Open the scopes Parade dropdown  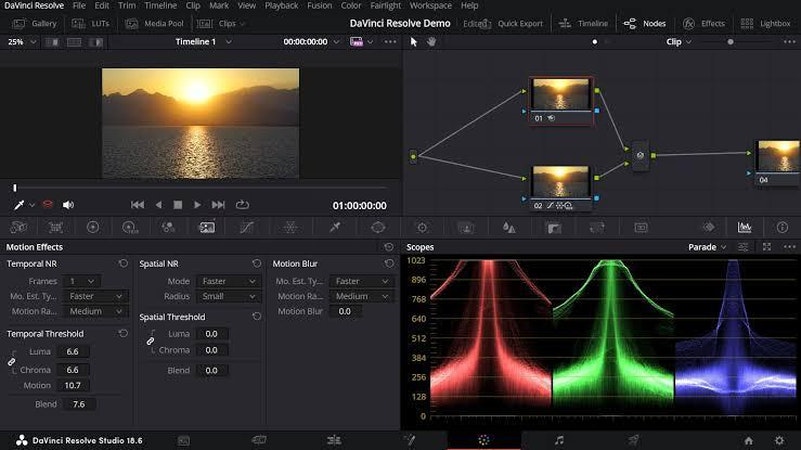click(x=707, y=247)
